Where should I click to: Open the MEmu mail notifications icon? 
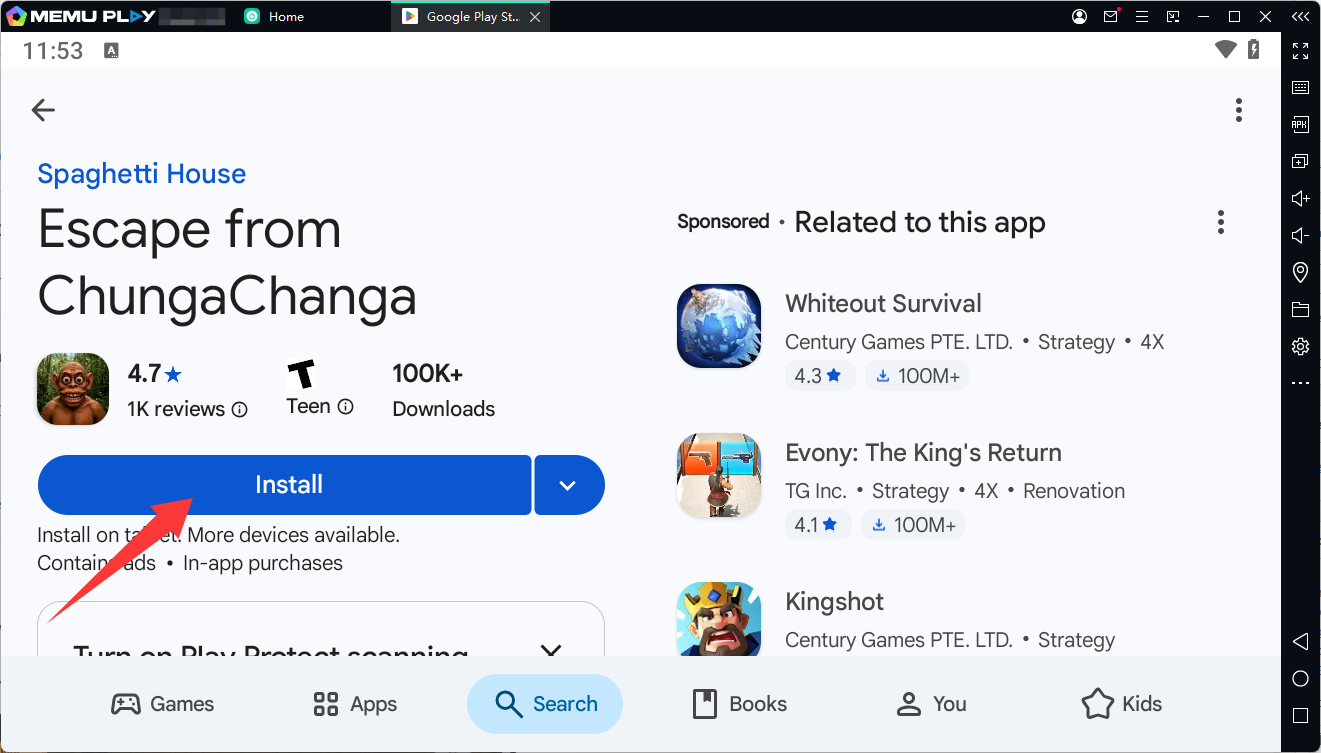pyautogui.click(x=1111, y=16)
